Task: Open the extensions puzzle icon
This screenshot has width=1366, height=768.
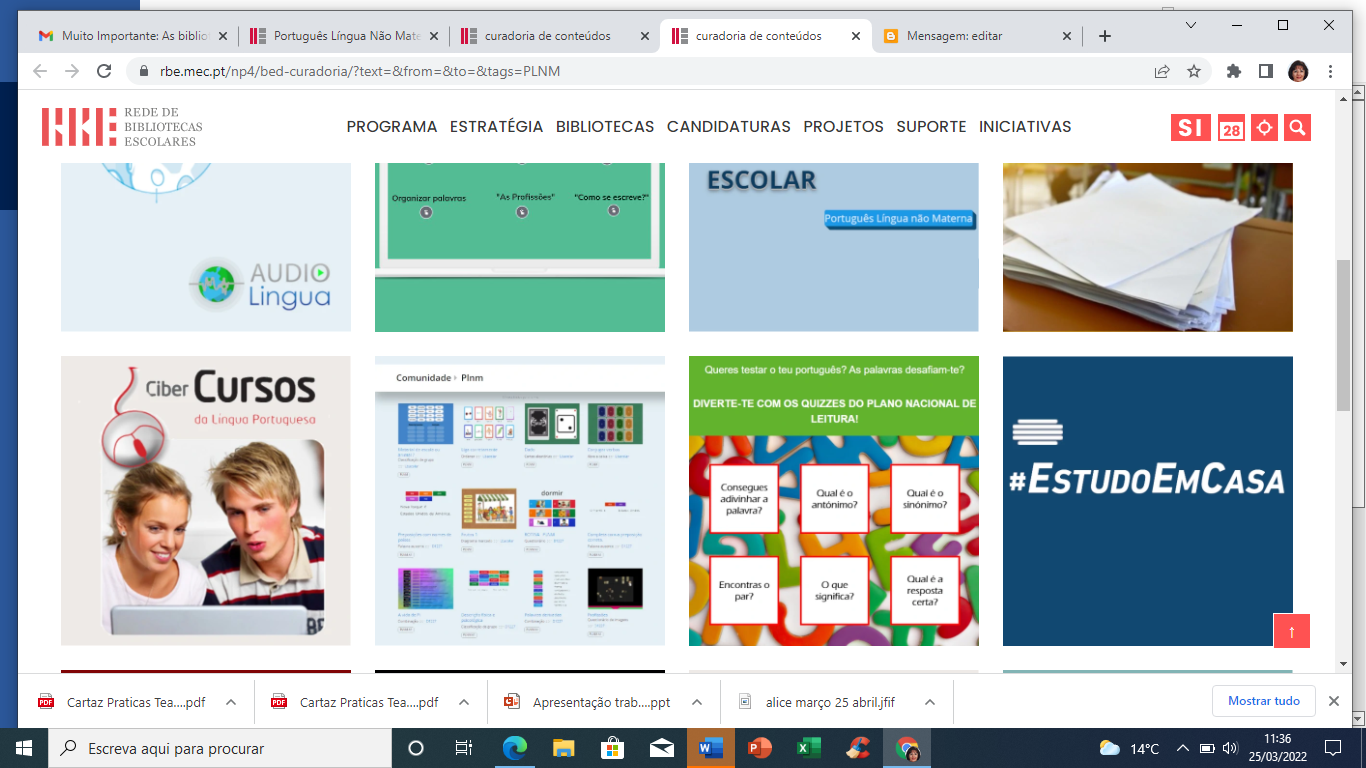Action: pyautogui.click(x=1234, y=71)
